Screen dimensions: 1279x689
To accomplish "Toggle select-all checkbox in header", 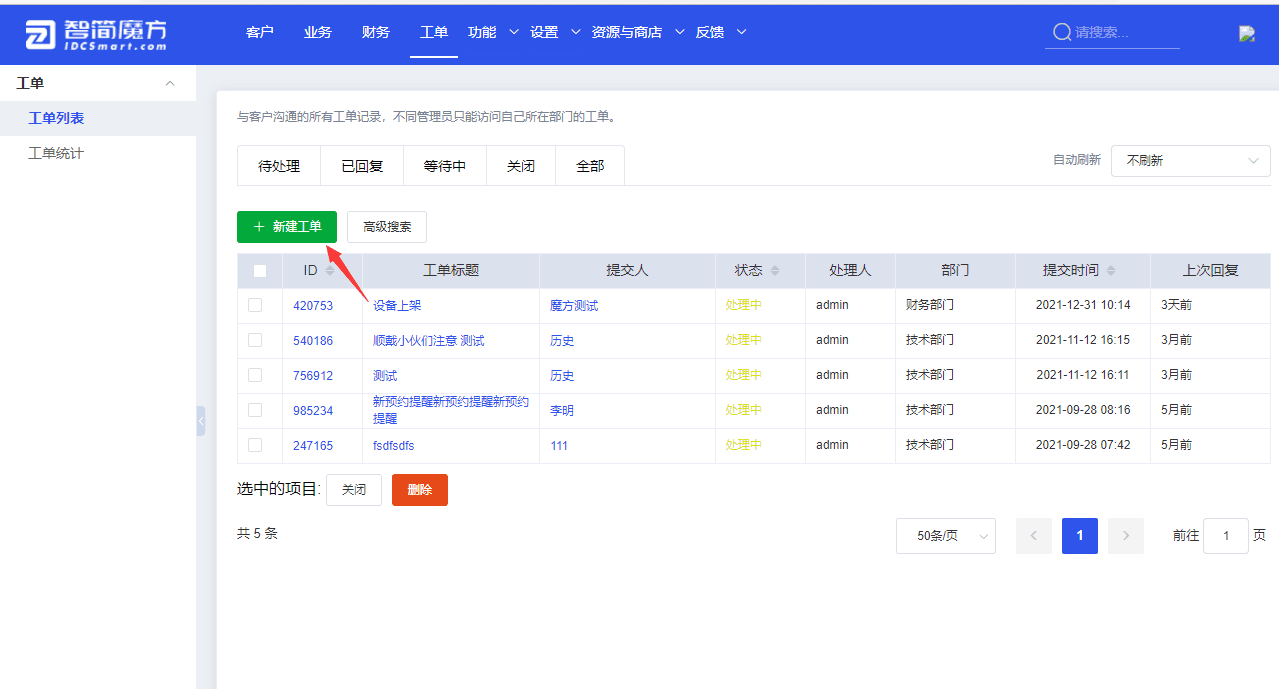I will (260, 271).
